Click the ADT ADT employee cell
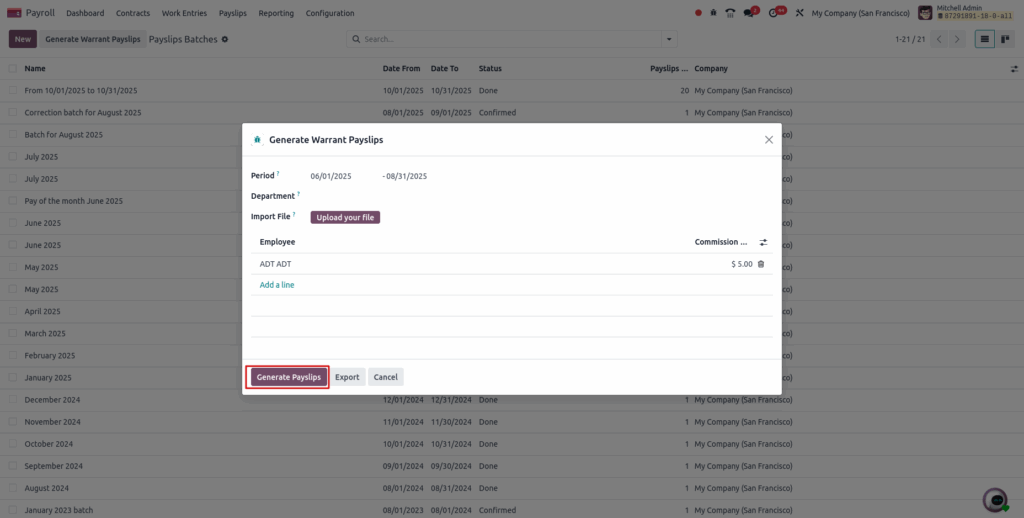The height and width of the screenshot is (518, 1024). (x=276, y=265)
